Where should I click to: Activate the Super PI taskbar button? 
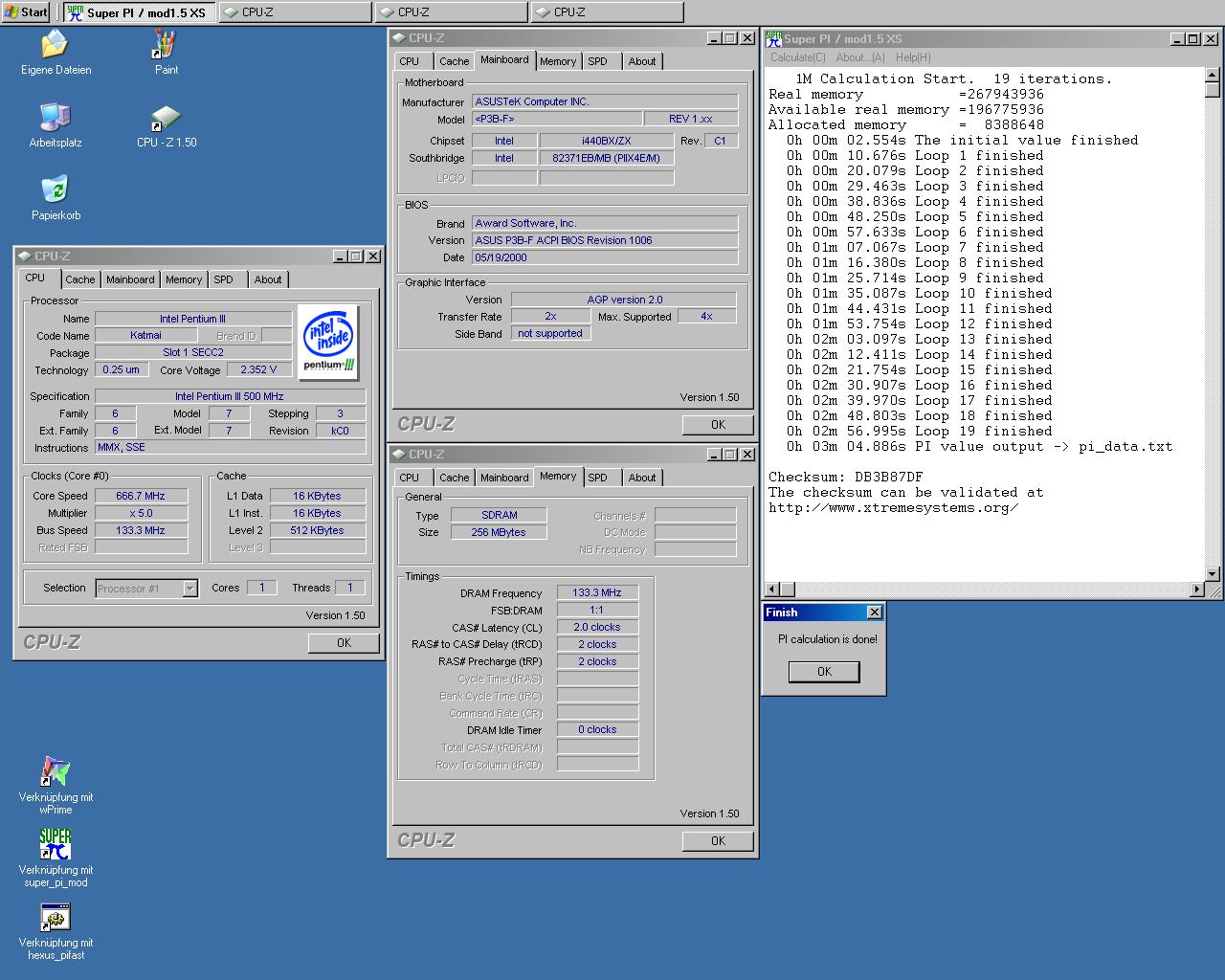140,12
